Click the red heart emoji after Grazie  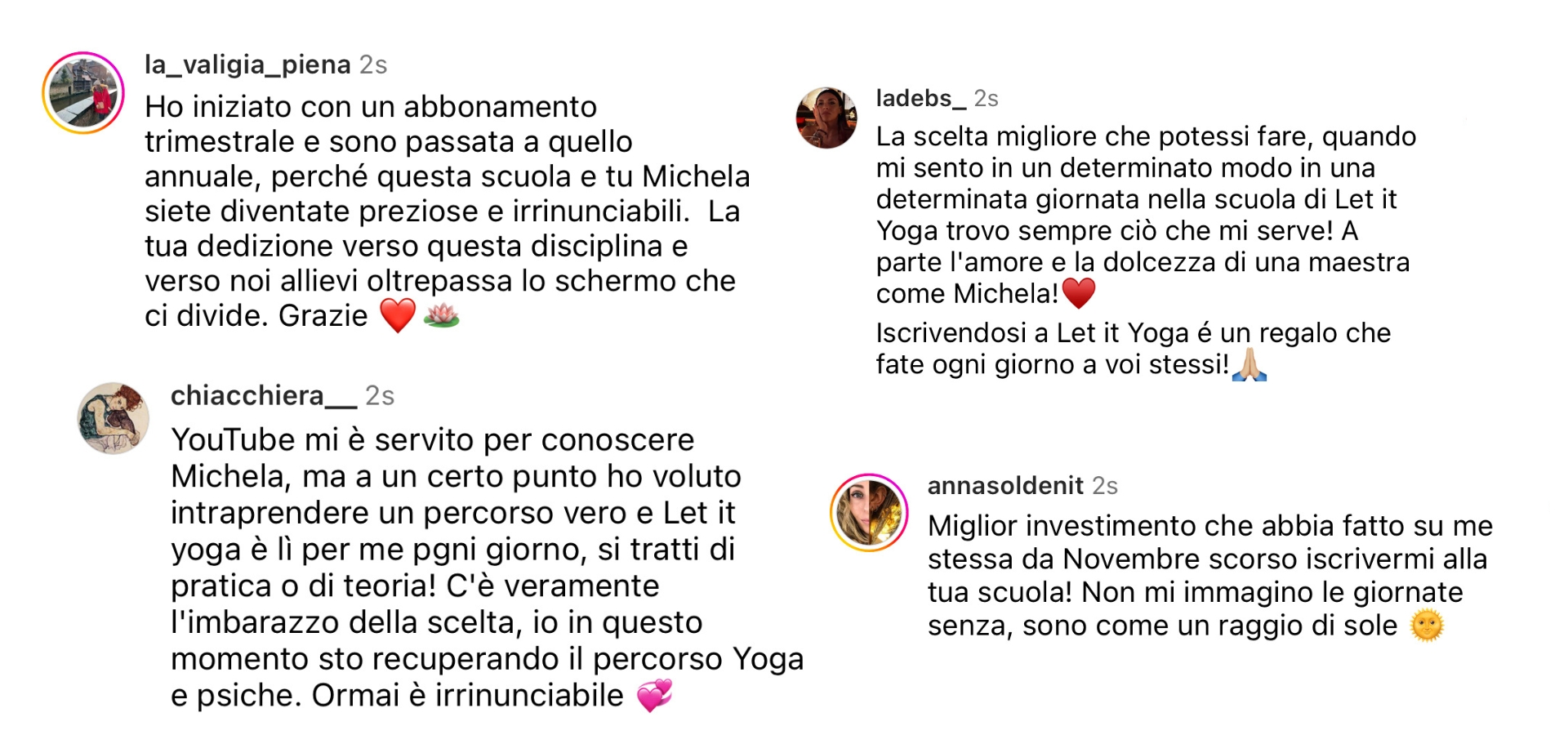(398, 316)
